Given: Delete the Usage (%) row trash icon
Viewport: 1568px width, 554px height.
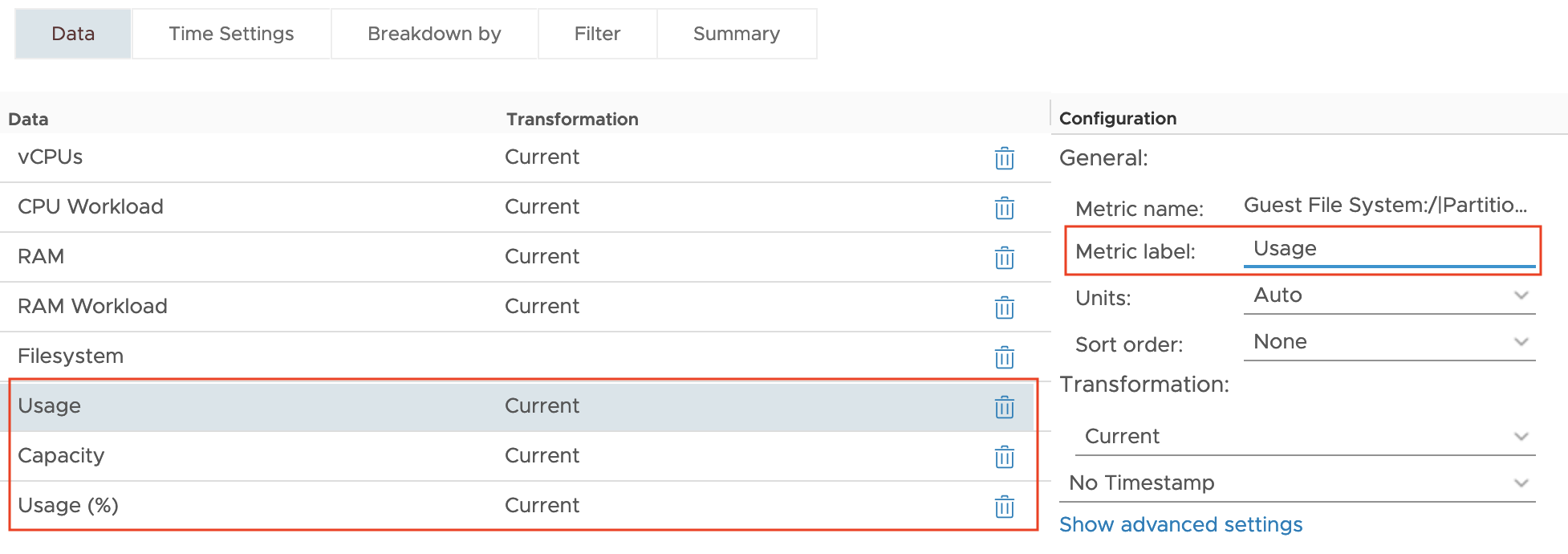Looking at the screenshot, I should pyautogui.click(x=1004, y=507).
